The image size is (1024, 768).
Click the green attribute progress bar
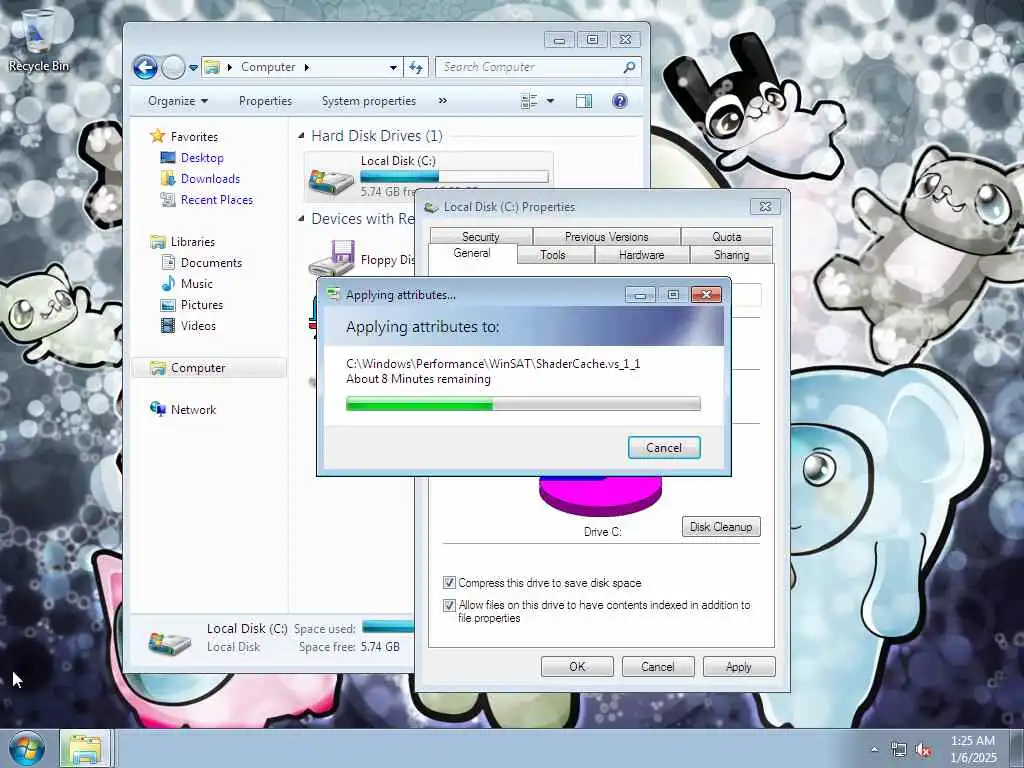coord(522,404)
